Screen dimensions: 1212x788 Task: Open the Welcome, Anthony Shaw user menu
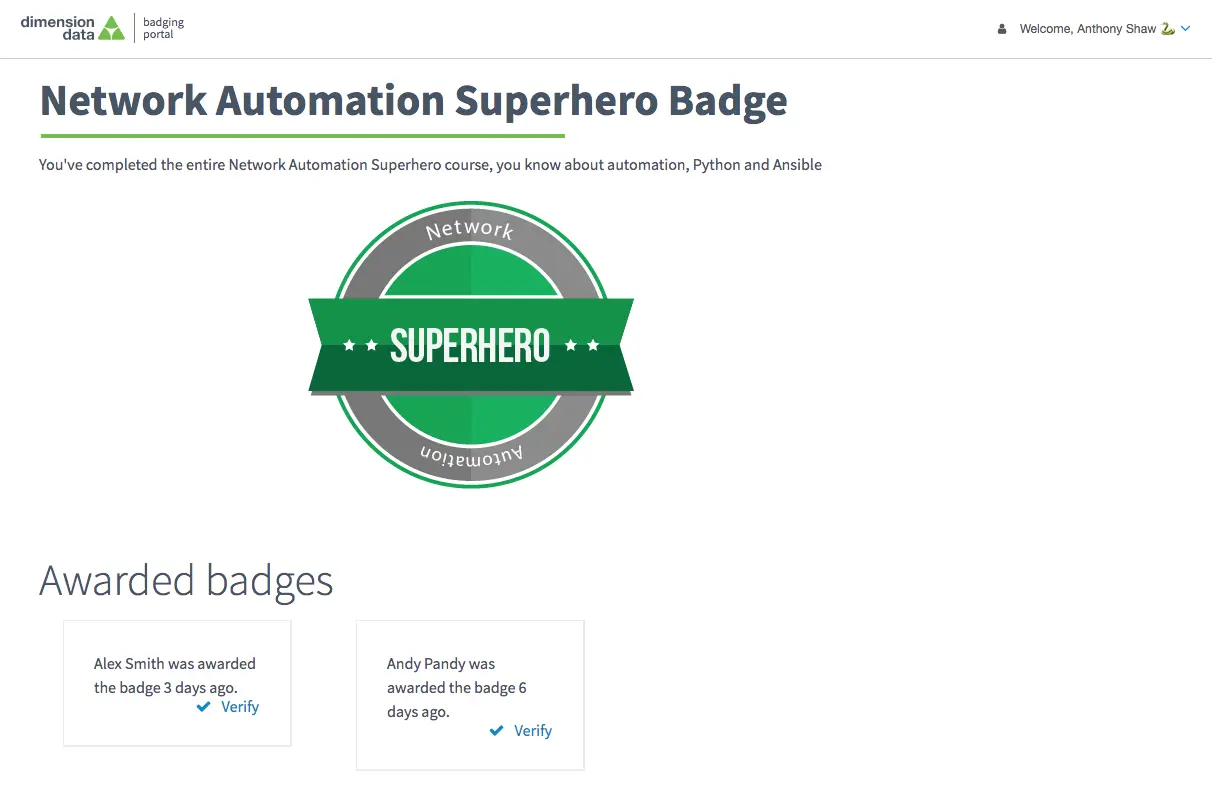tap(1087, 29)
